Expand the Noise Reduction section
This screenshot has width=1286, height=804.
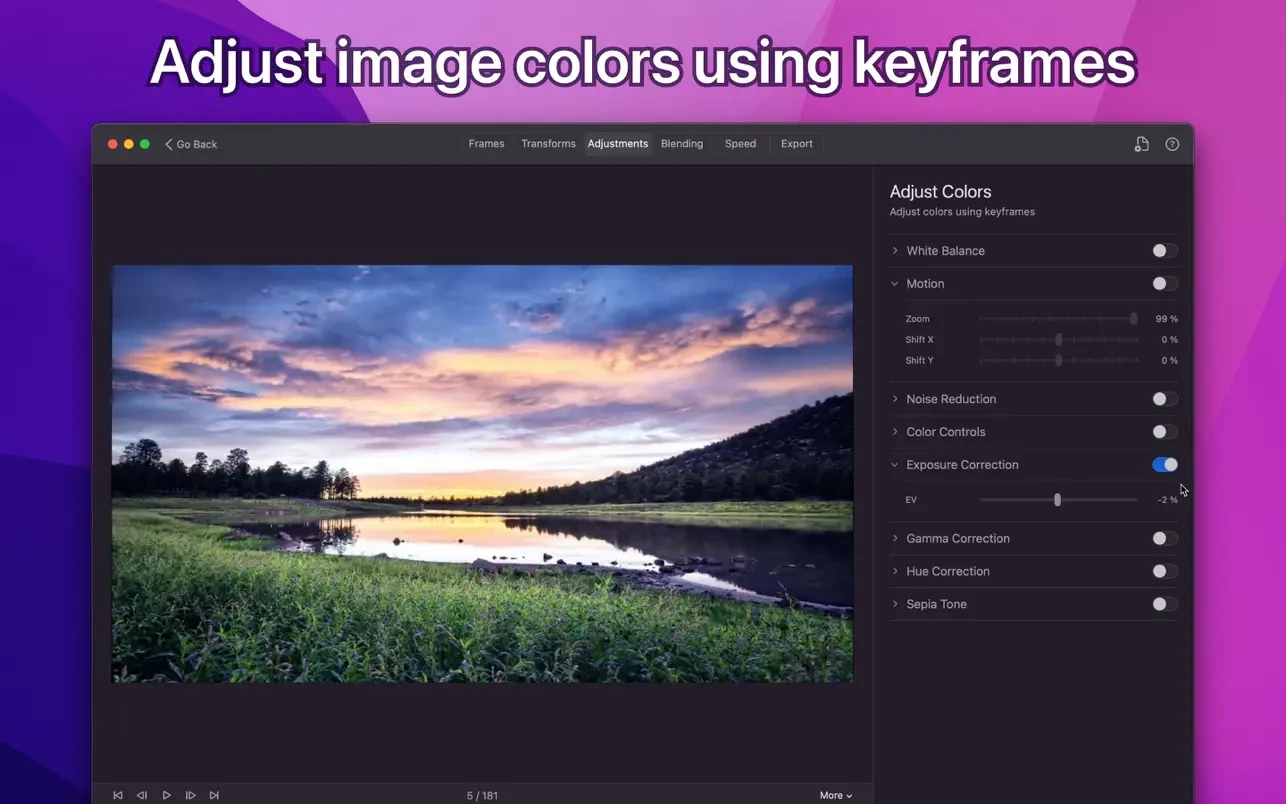[895, 399]
